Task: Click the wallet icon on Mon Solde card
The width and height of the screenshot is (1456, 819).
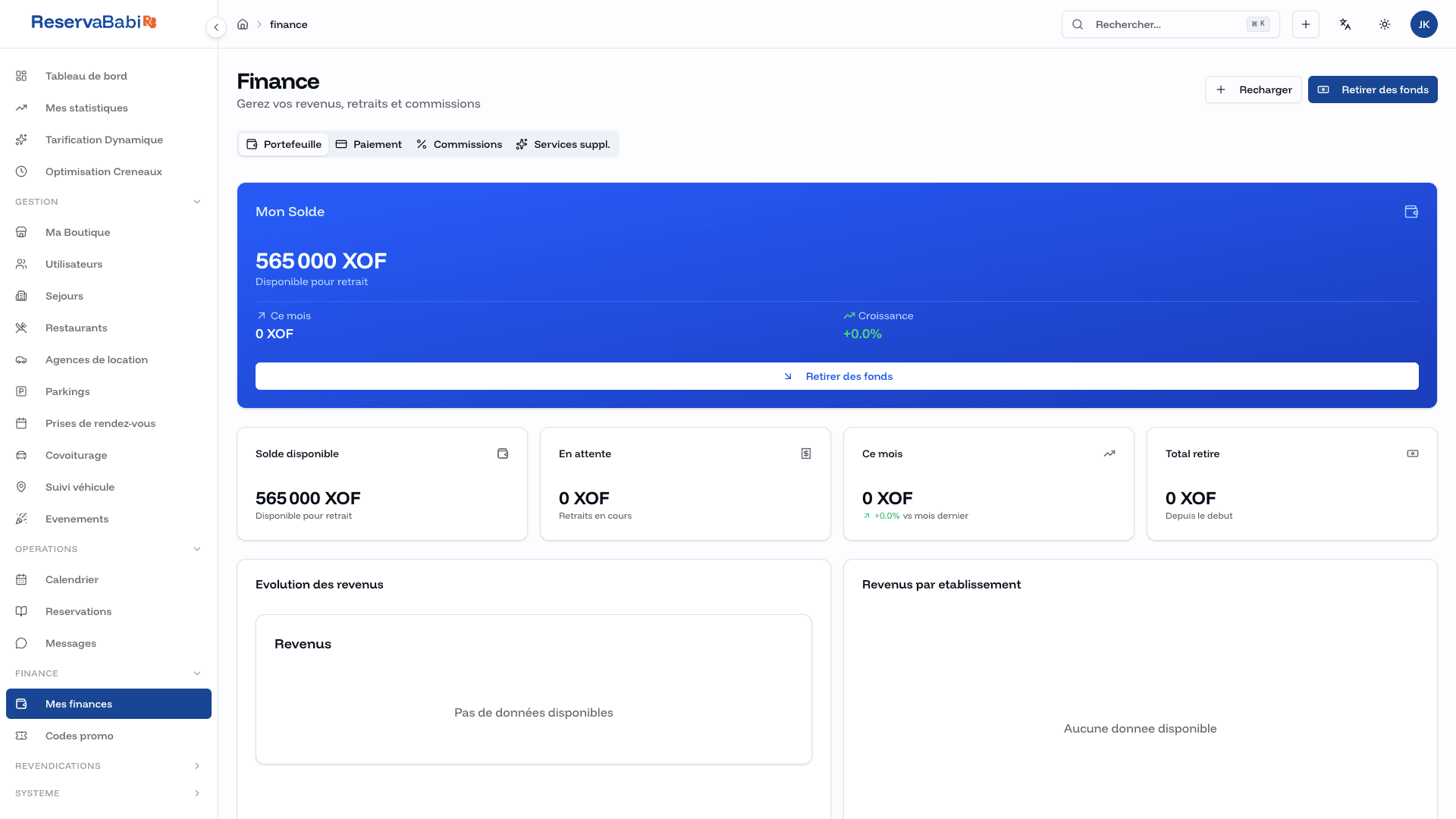Action: (x=1411, y=212)
